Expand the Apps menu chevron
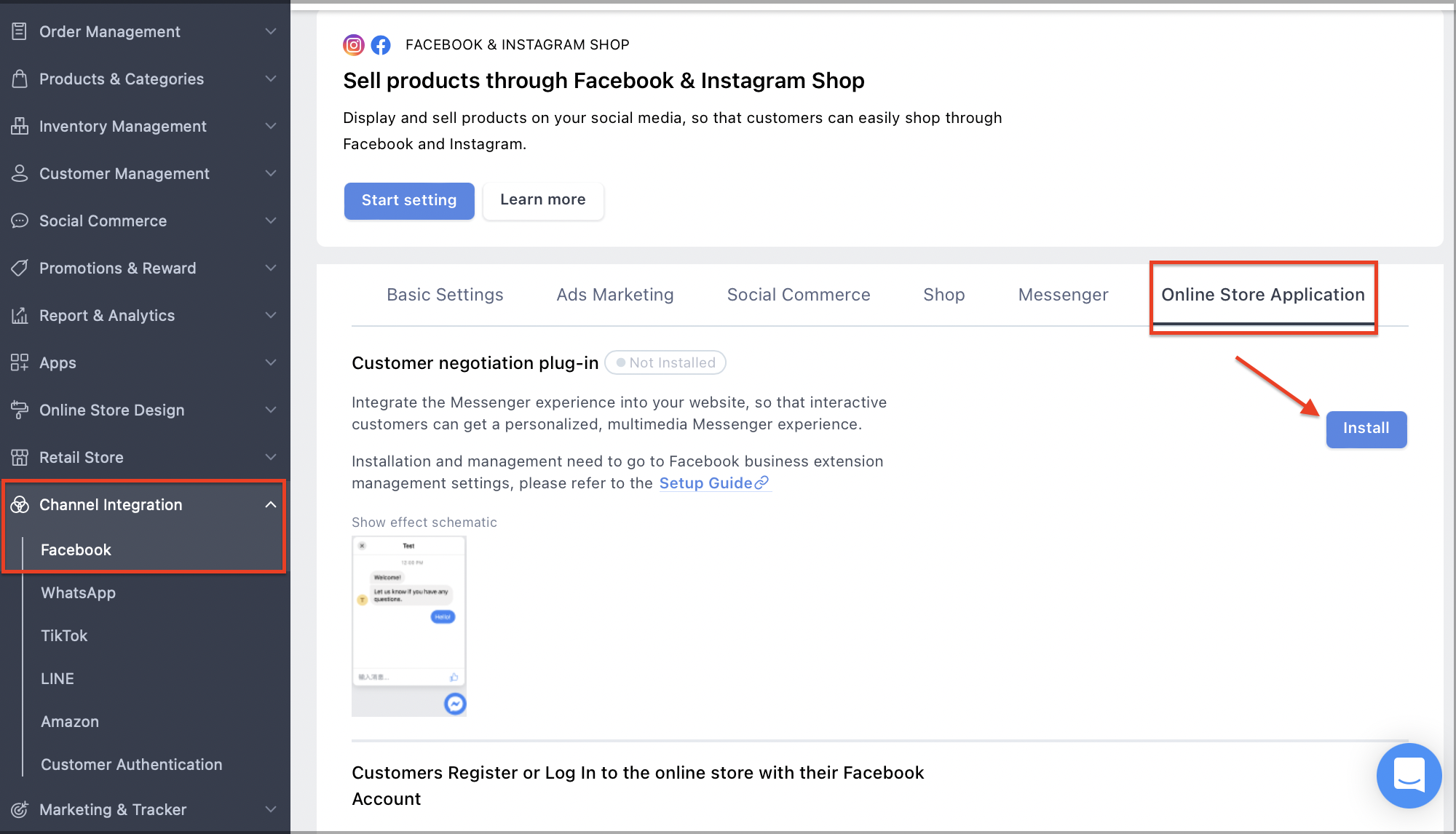The height and width of the screenshot is (834, 1456). point(271,362)
